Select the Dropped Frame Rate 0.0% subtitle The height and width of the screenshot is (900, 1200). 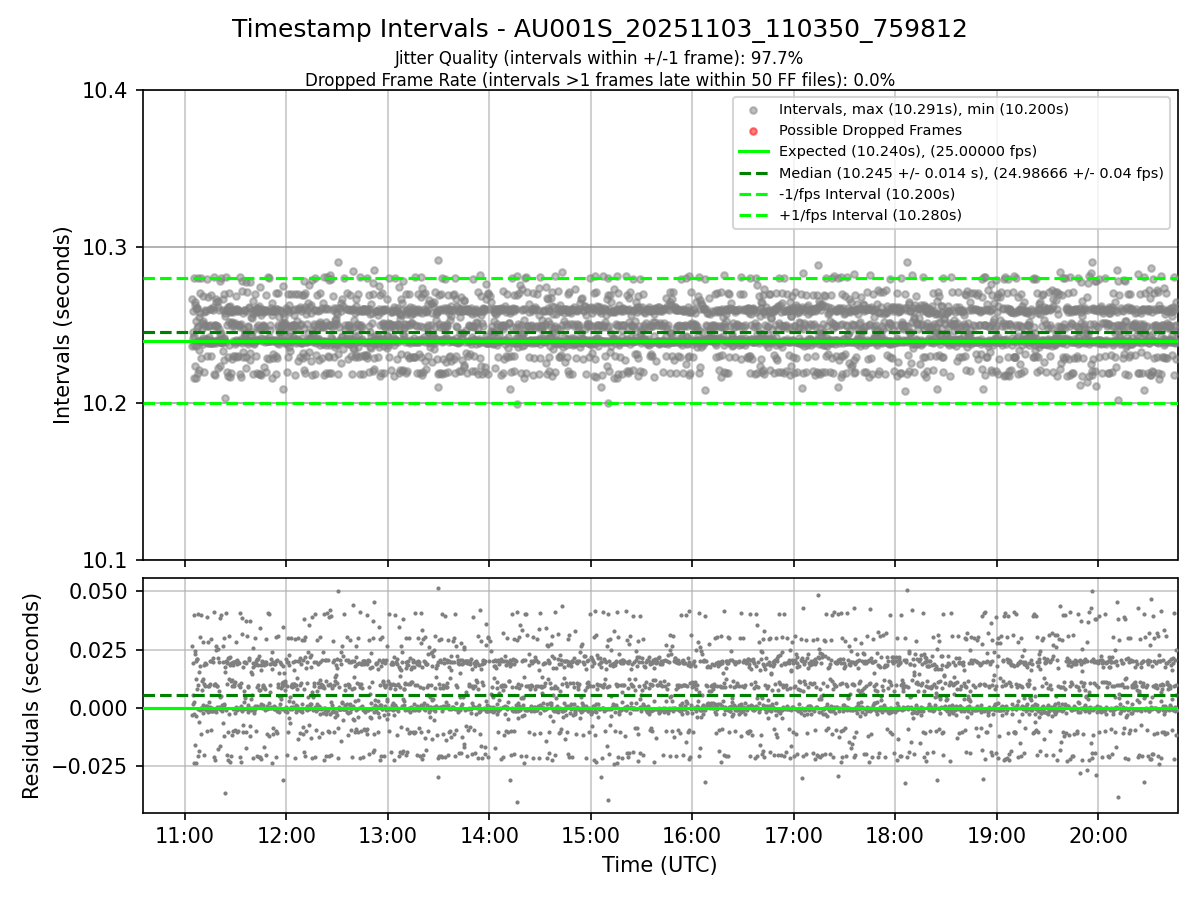click(599, 79)
